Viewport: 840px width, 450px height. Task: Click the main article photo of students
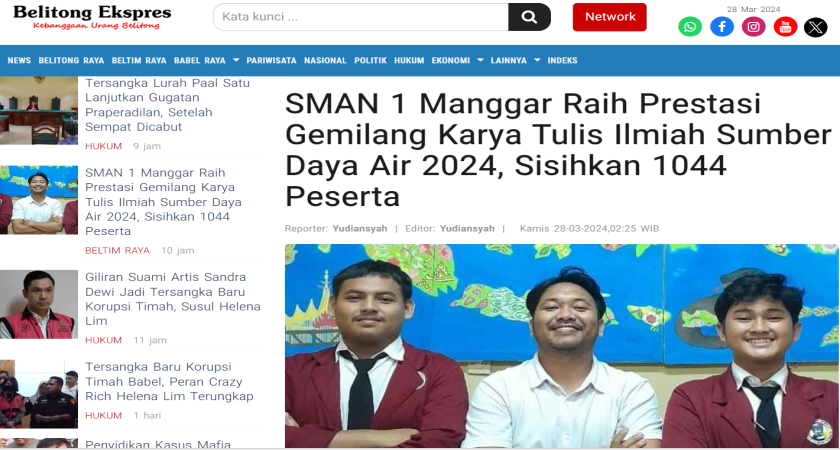point(562,346)
